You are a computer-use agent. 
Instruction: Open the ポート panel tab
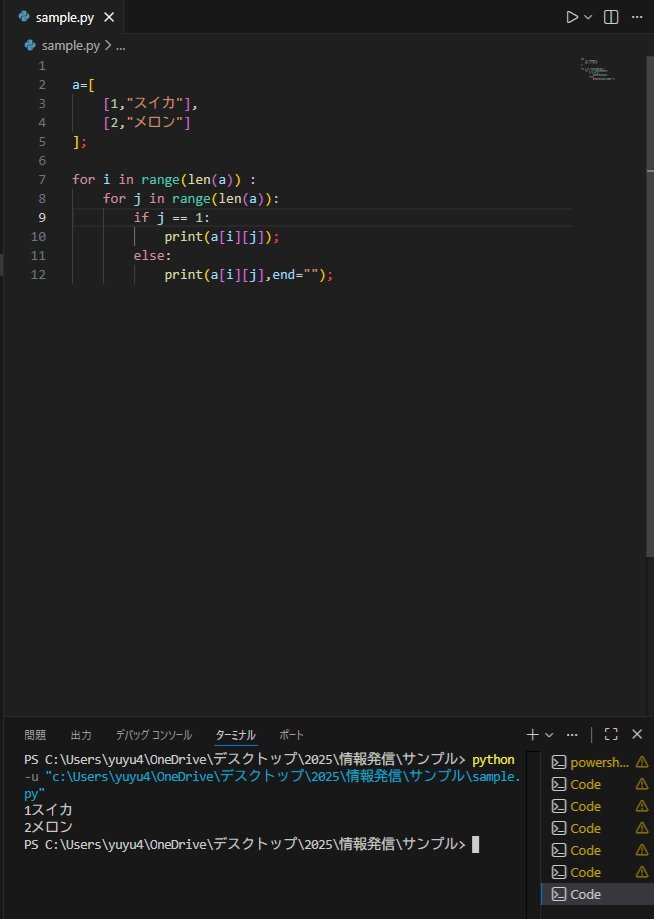tap(291, 734)
